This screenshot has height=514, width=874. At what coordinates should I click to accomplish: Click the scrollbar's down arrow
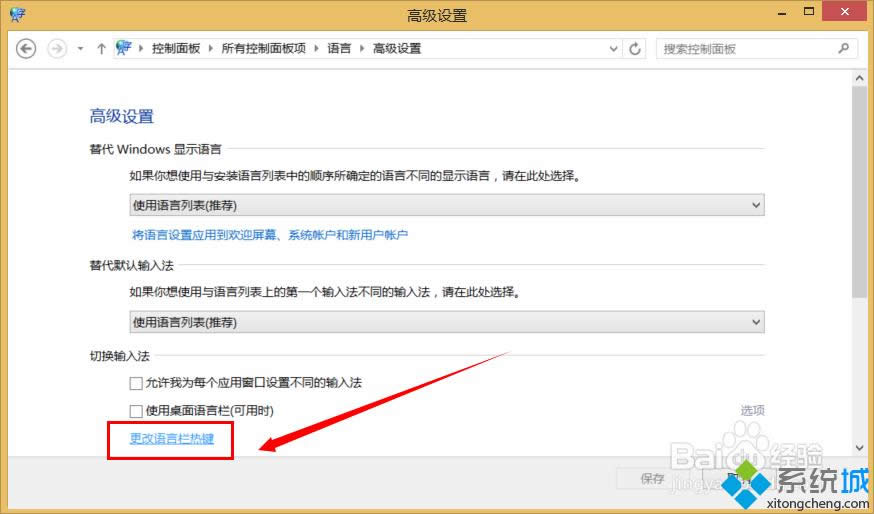tap(859, 448)
